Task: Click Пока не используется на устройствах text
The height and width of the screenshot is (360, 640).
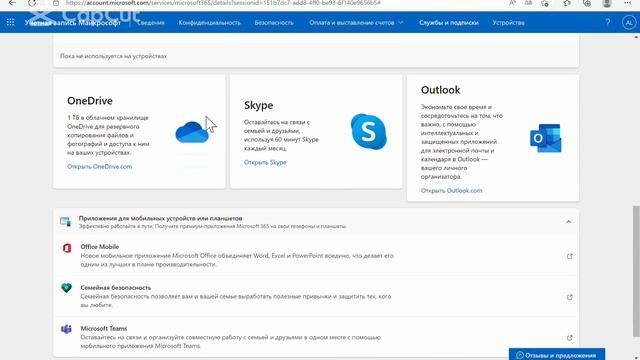Action: [113, 56]
